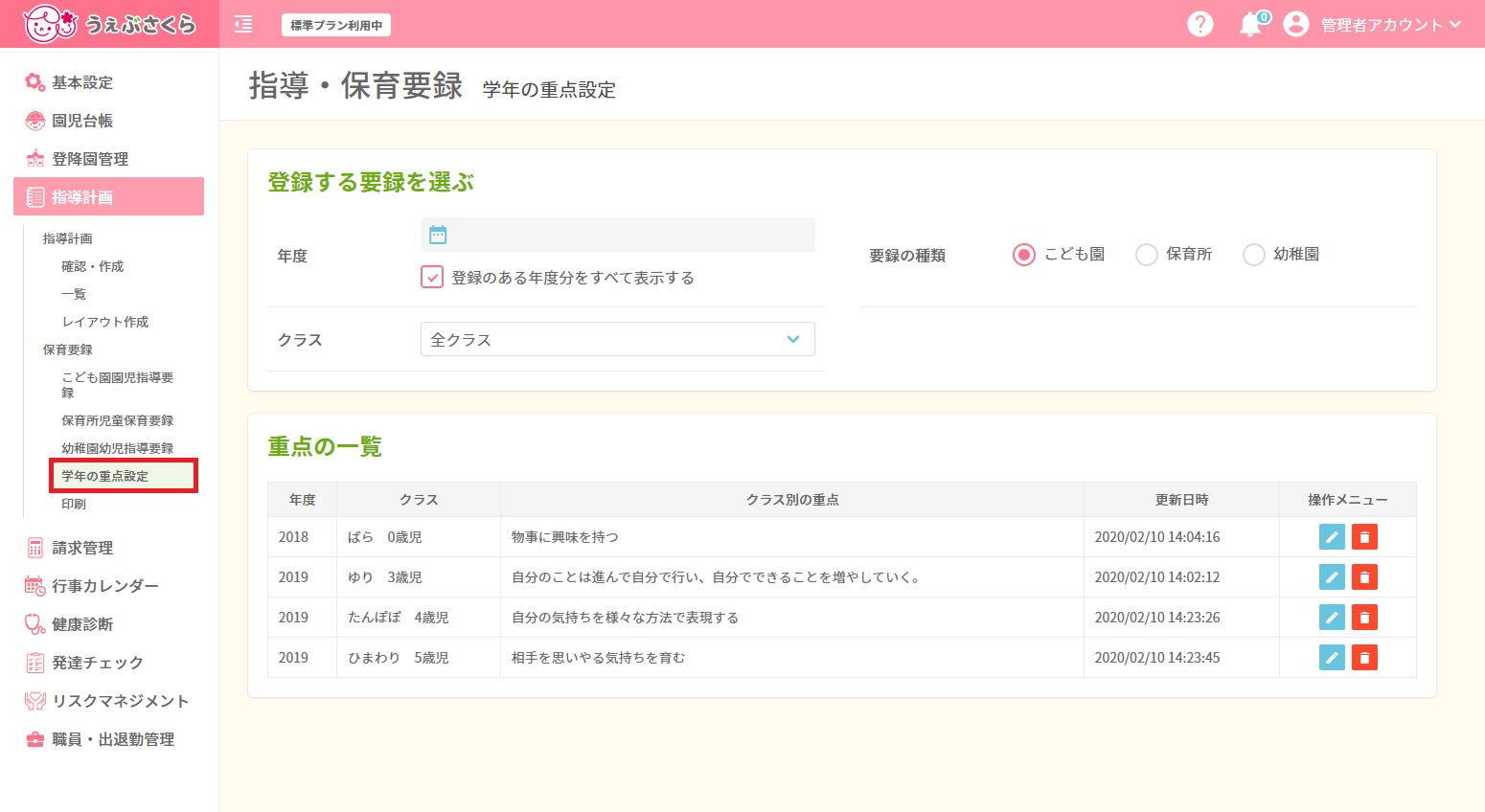Screen dimensions: 1485x812
Task: Open 請求管理 in the sidebar
Action: pos(82,548)
